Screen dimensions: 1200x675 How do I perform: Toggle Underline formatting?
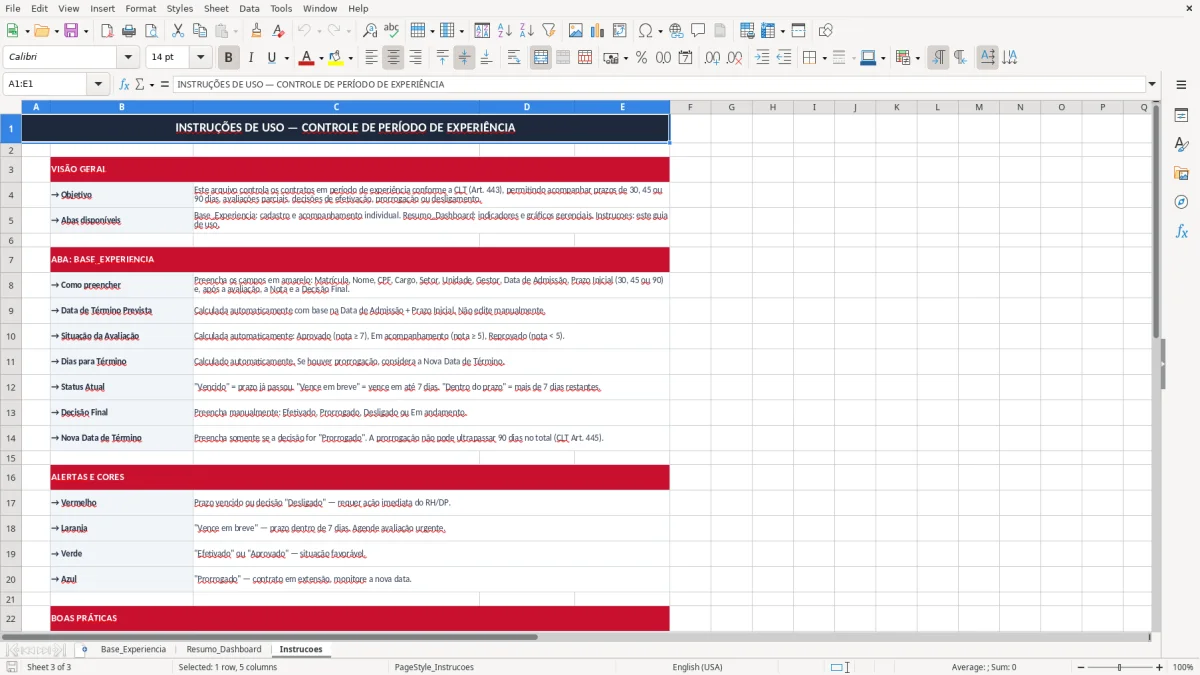click(x=272, y=57)
